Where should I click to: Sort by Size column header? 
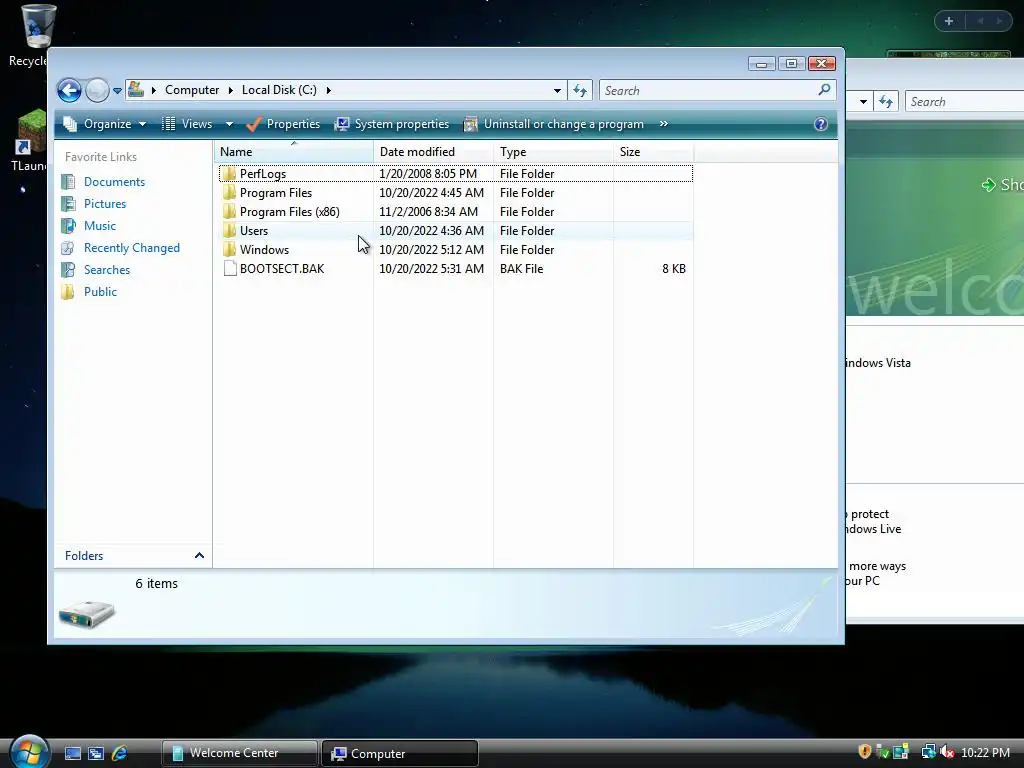pos(654,152)
